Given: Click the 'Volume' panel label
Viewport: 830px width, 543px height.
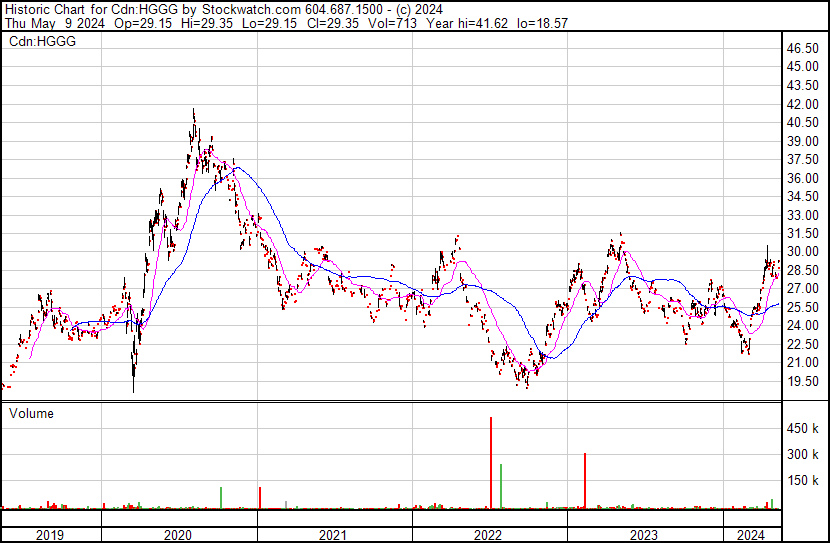Looking at the screenshot, I should click(31, 413).
